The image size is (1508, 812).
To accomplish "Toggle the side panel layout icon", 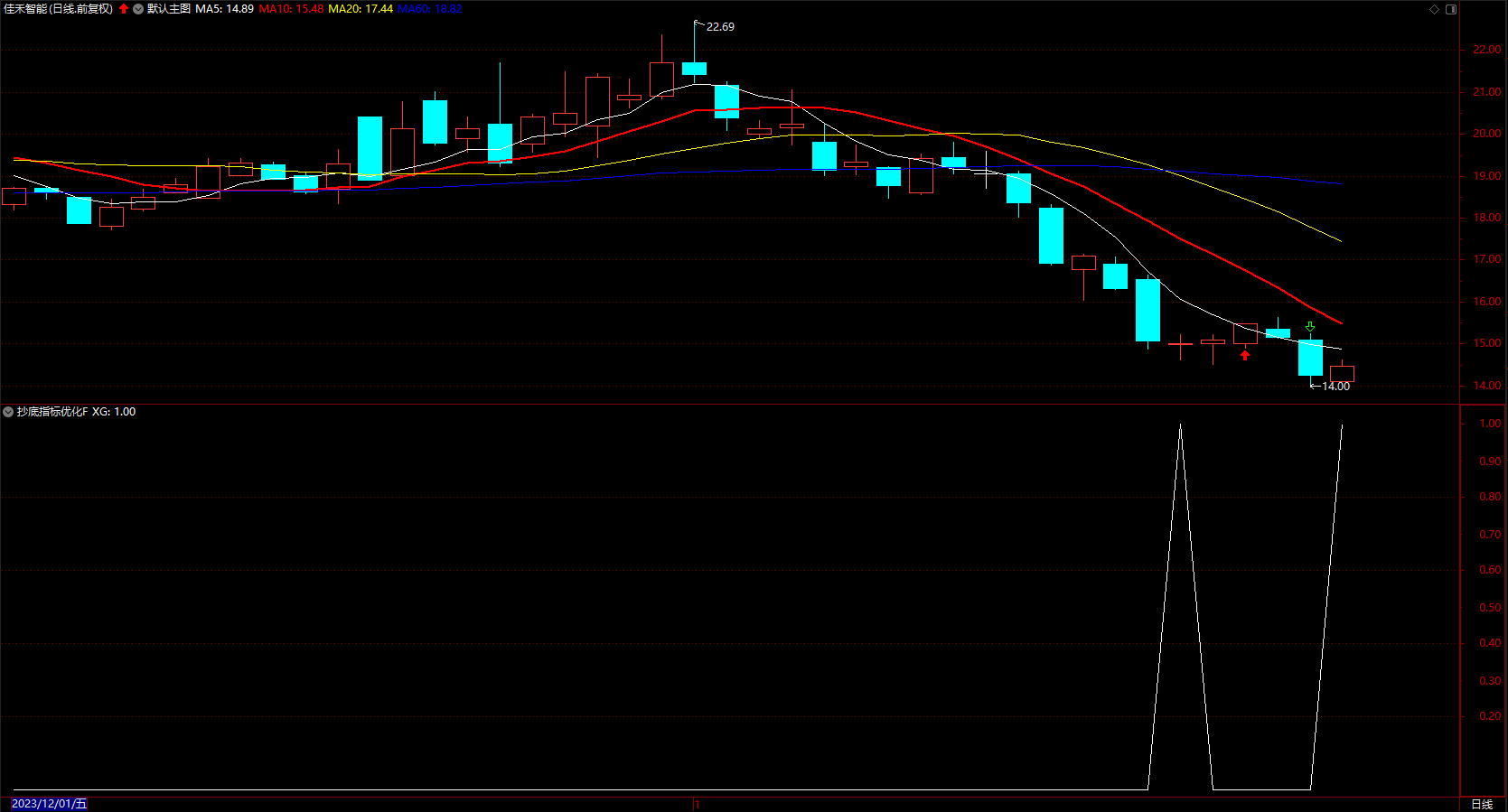I will (x=1451, y=9).
